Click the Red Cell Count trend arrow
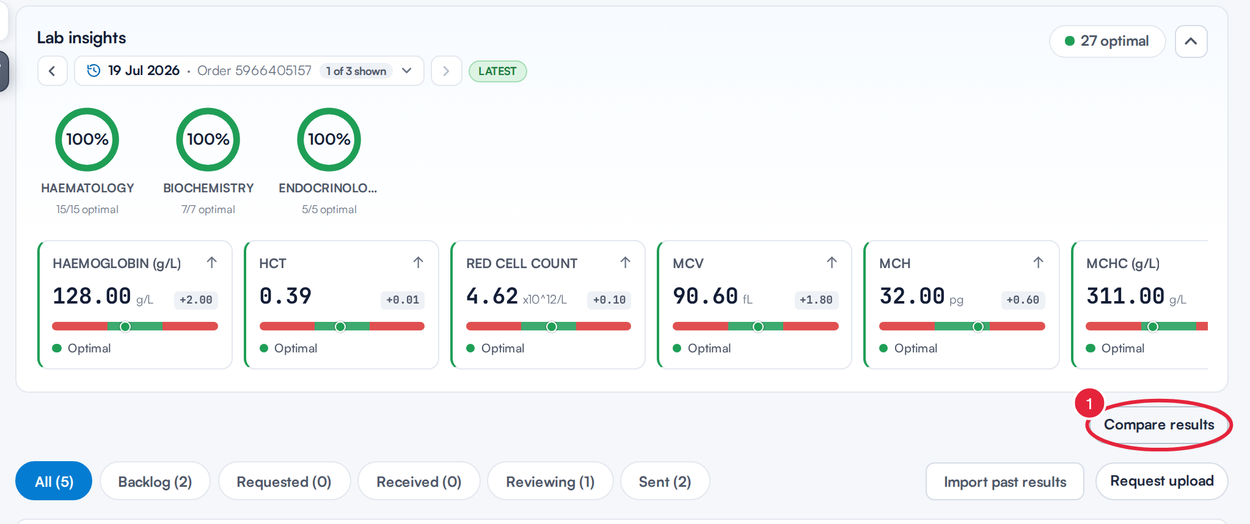1250x524 pixels. (625, 263)
